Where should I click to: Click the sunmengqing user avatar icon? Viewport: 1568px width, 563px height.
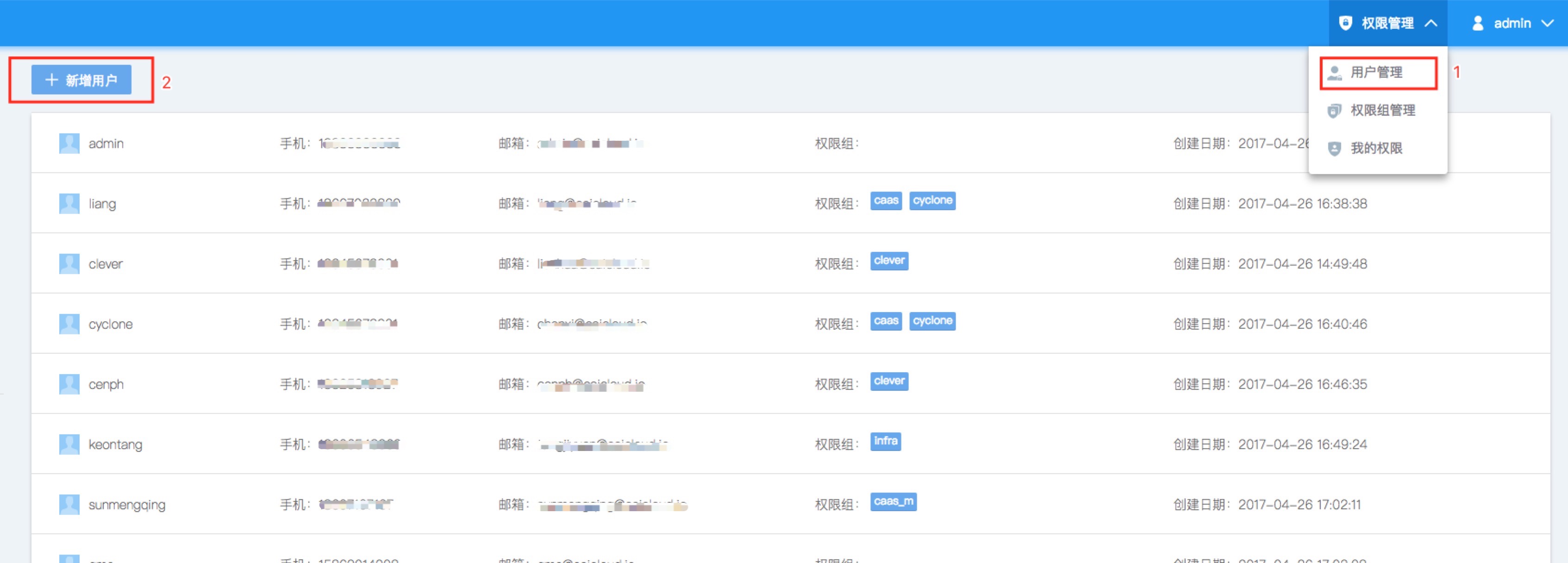click(x=69, y=505)
